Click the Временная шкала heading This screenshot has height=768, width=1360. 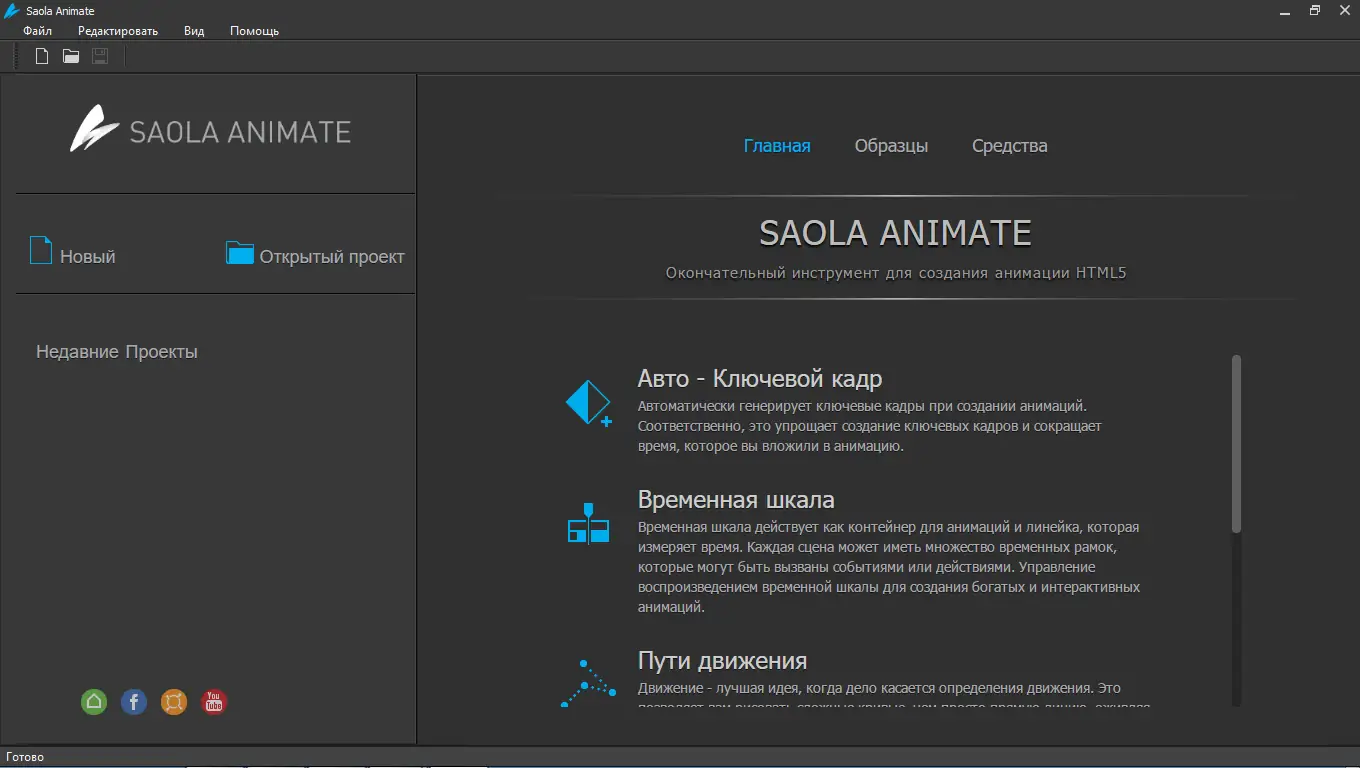coord(736,500)
